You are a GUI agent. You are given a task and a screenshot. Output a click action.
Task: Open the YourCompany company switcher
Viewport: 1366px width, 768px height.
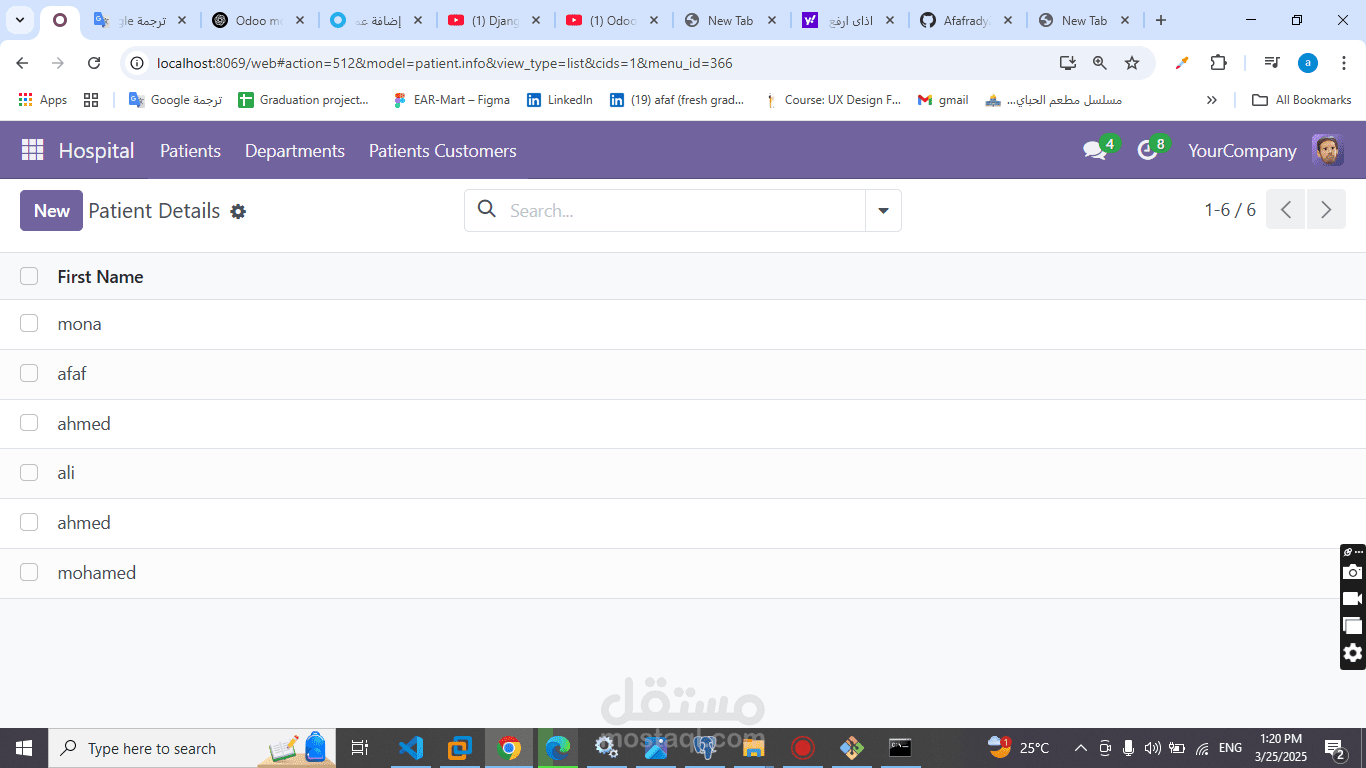[x=1242, y=151]
